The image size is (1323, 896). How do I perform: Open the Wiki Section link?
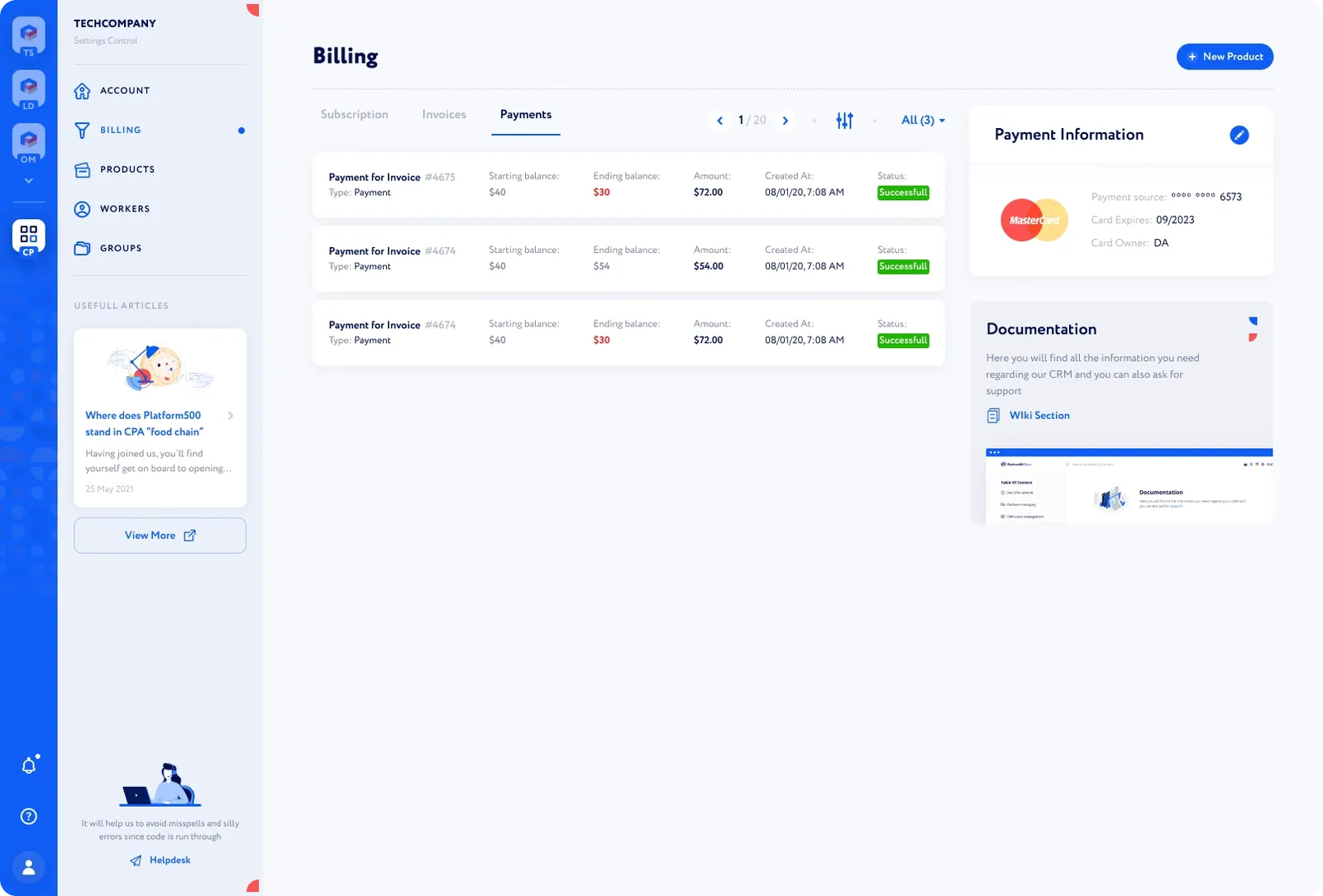tap(1039, 416)
